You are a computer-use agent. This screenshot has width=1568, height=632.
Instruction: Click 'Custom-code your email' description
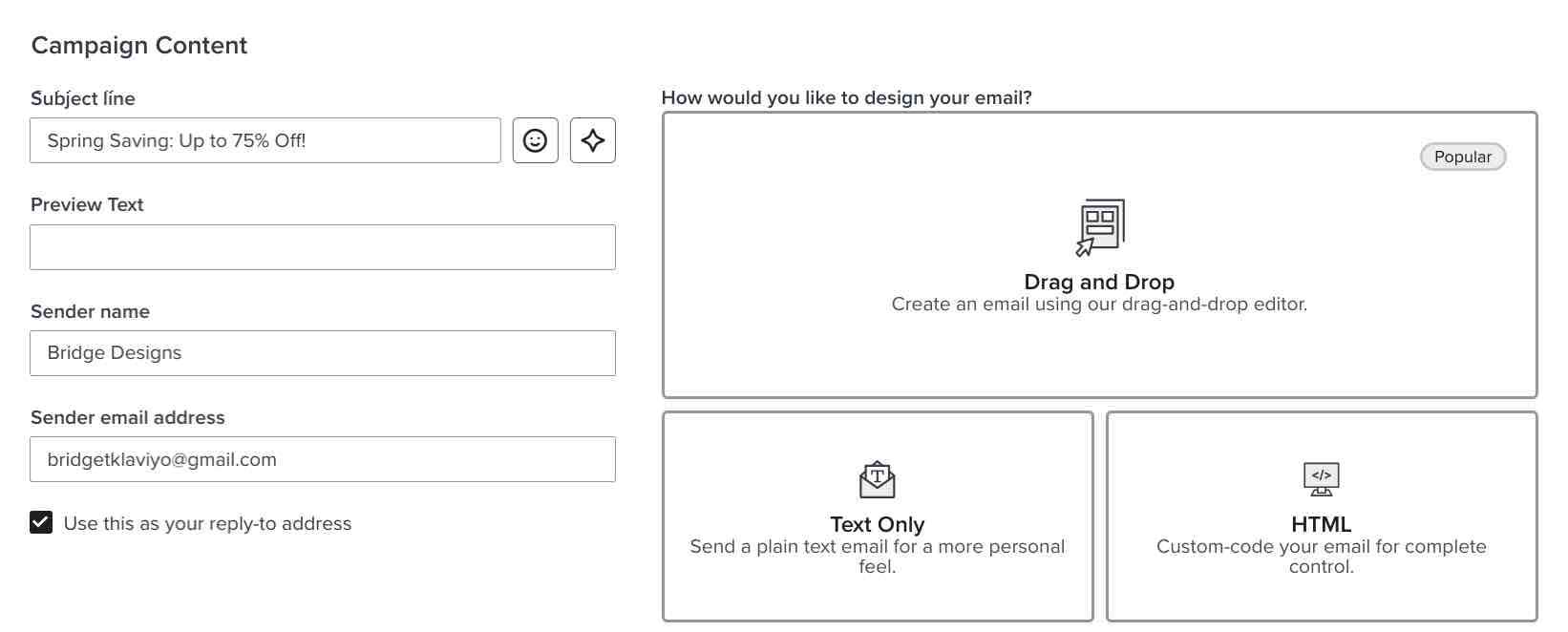coord(1322,556)
